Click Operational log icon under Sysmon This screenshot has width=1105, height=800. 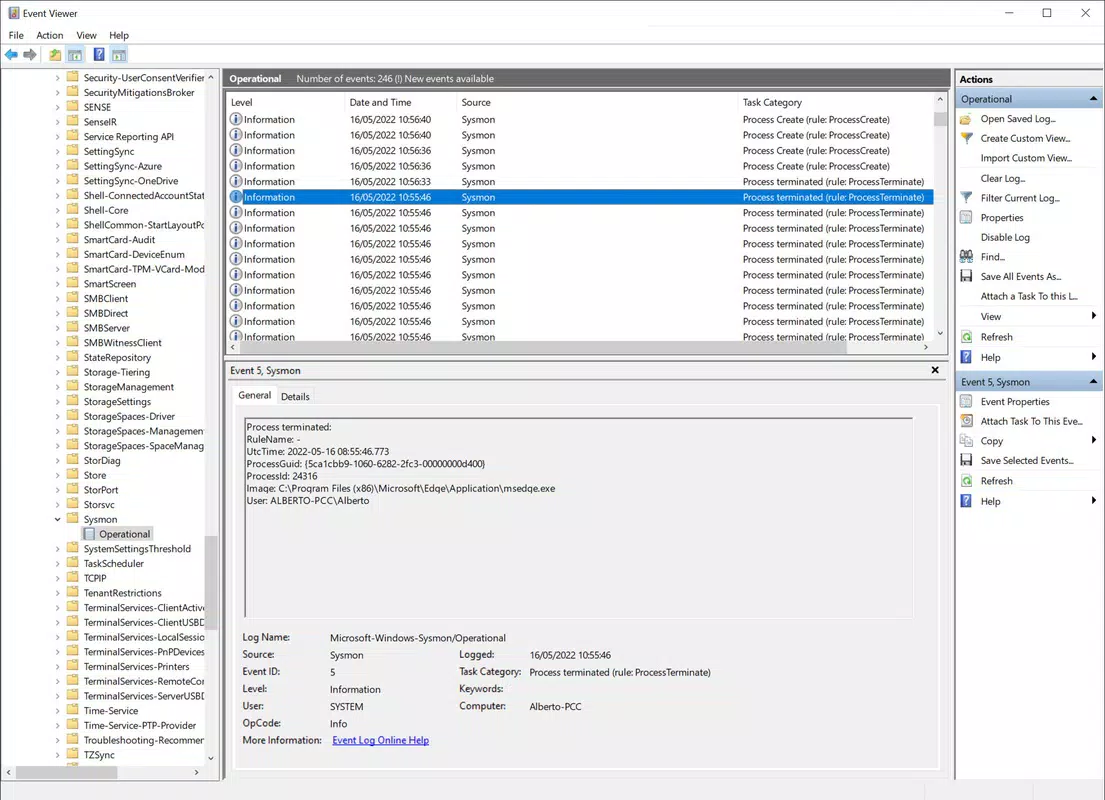coord(89,534)
